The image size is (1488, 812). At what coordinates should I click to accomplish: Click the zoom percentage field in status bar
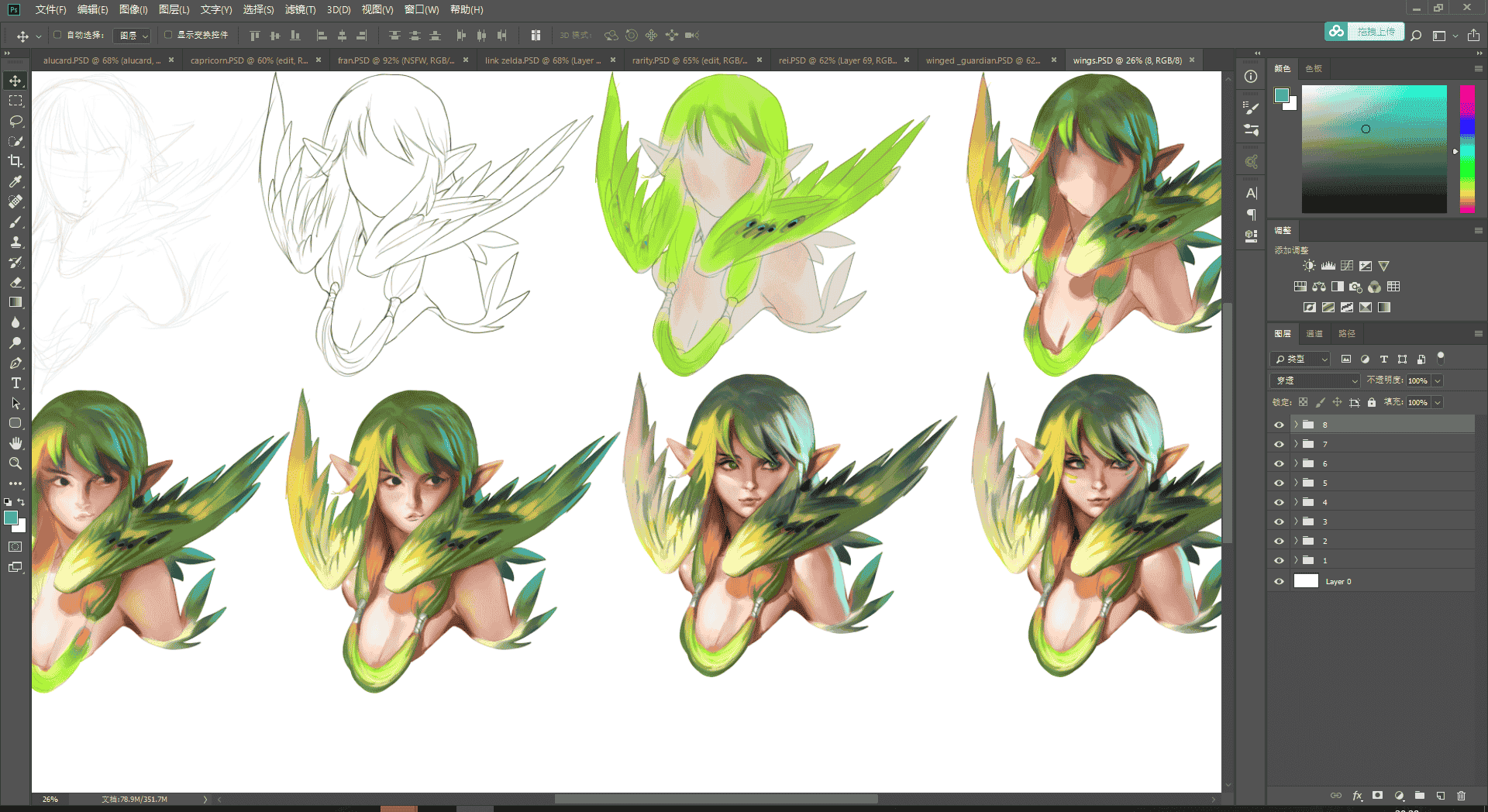tap(50, 799)
